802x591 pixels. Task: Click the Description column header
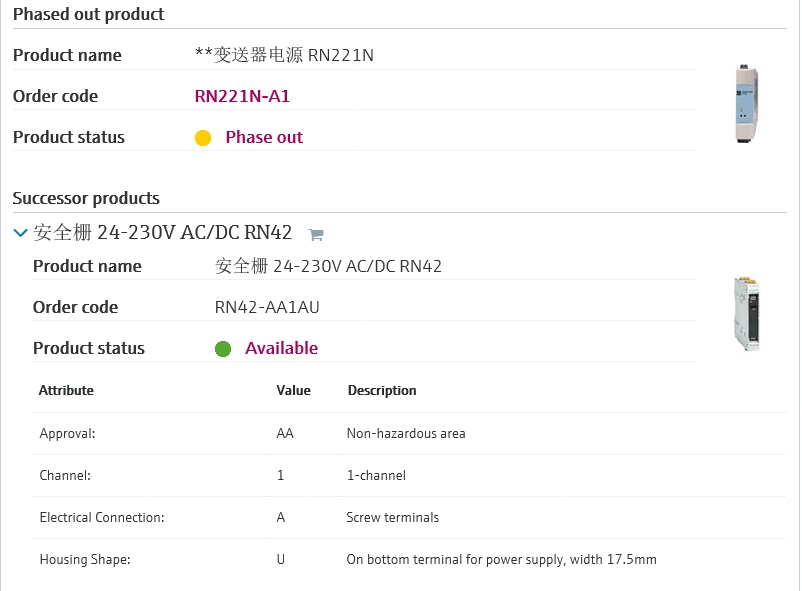(x=382, y=390)
